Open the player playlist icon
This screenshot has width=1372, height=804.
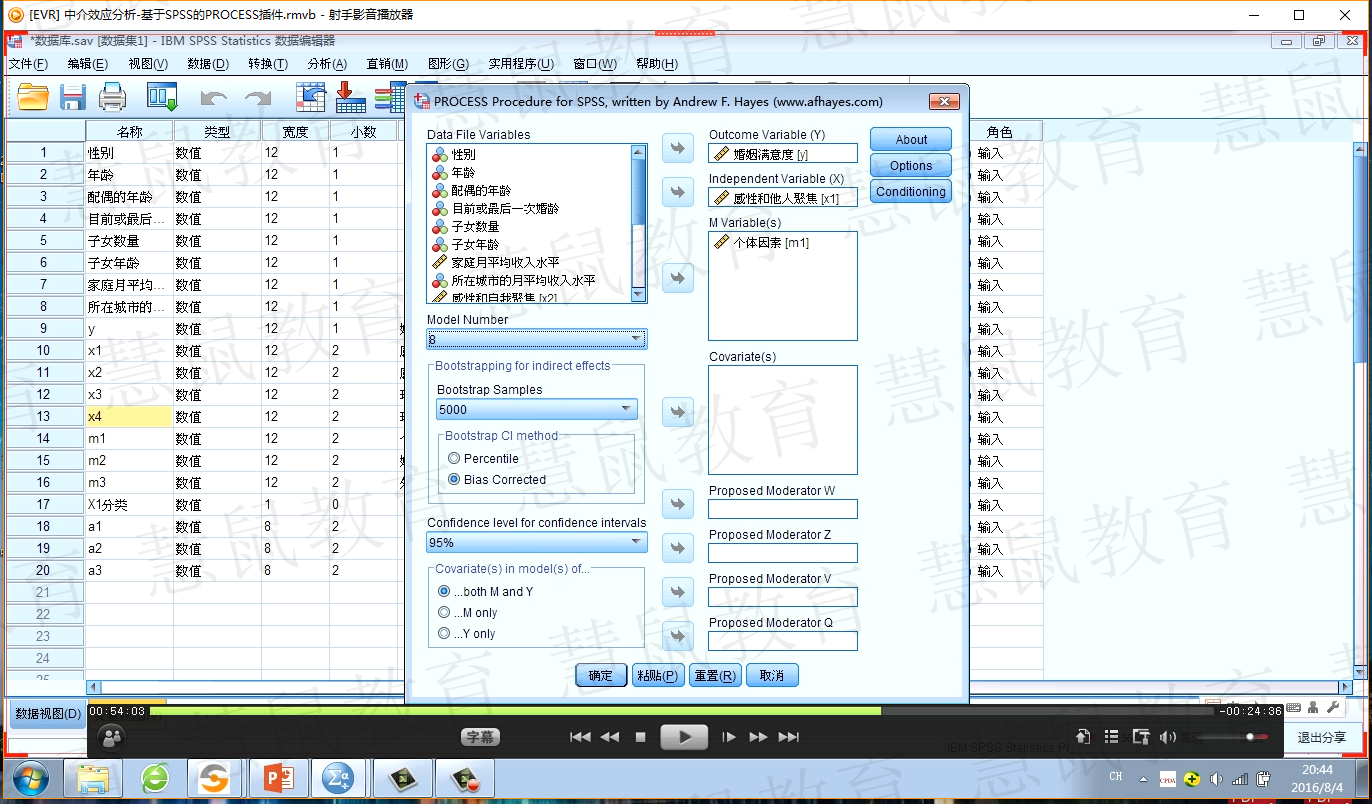click(x=1112, y=737)
